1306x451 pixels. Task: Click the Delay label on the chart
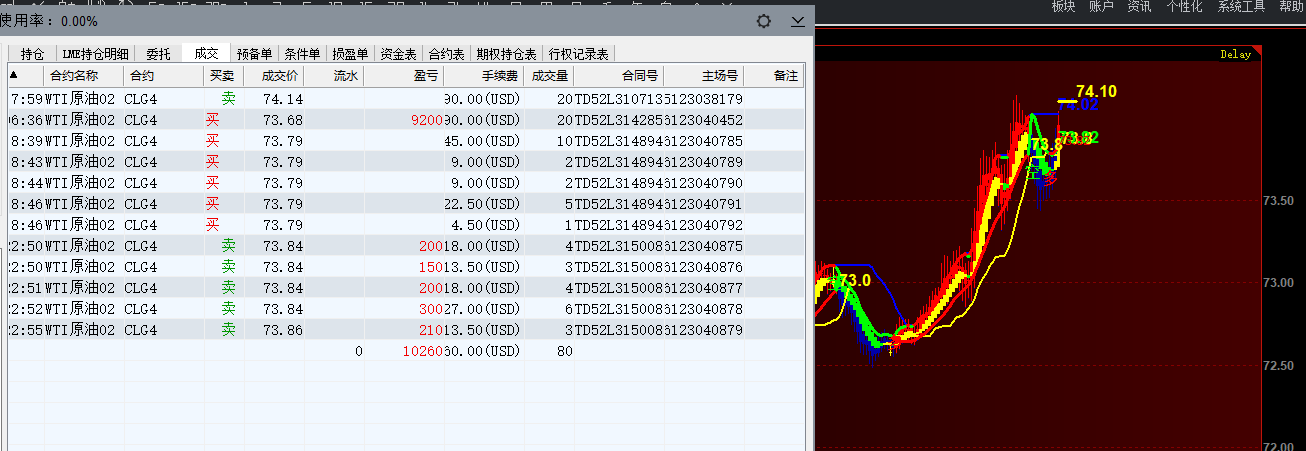click(1235, 55)
